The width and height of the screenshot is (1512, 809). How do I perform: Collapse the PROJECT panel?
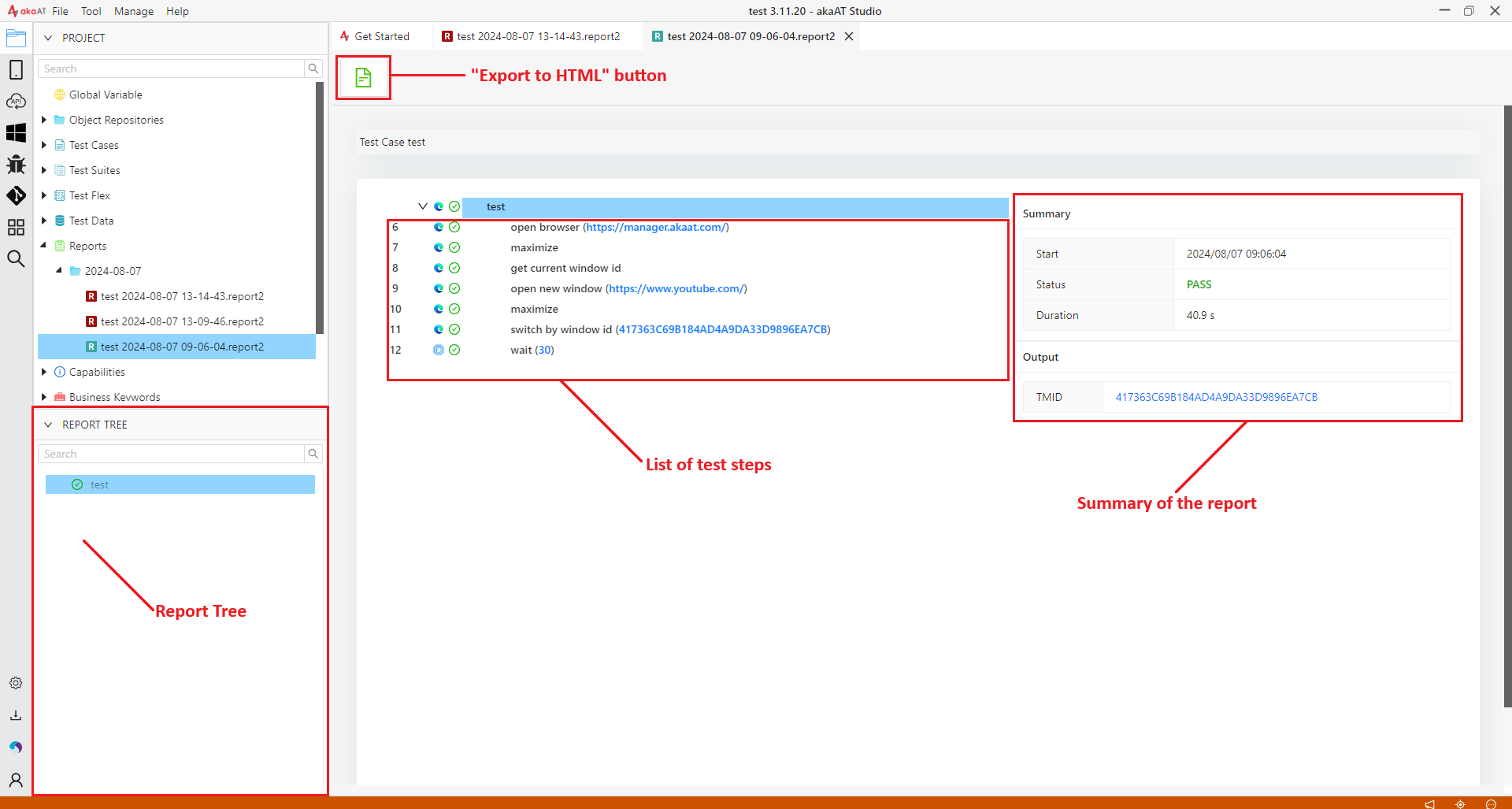tap(48, 38)
